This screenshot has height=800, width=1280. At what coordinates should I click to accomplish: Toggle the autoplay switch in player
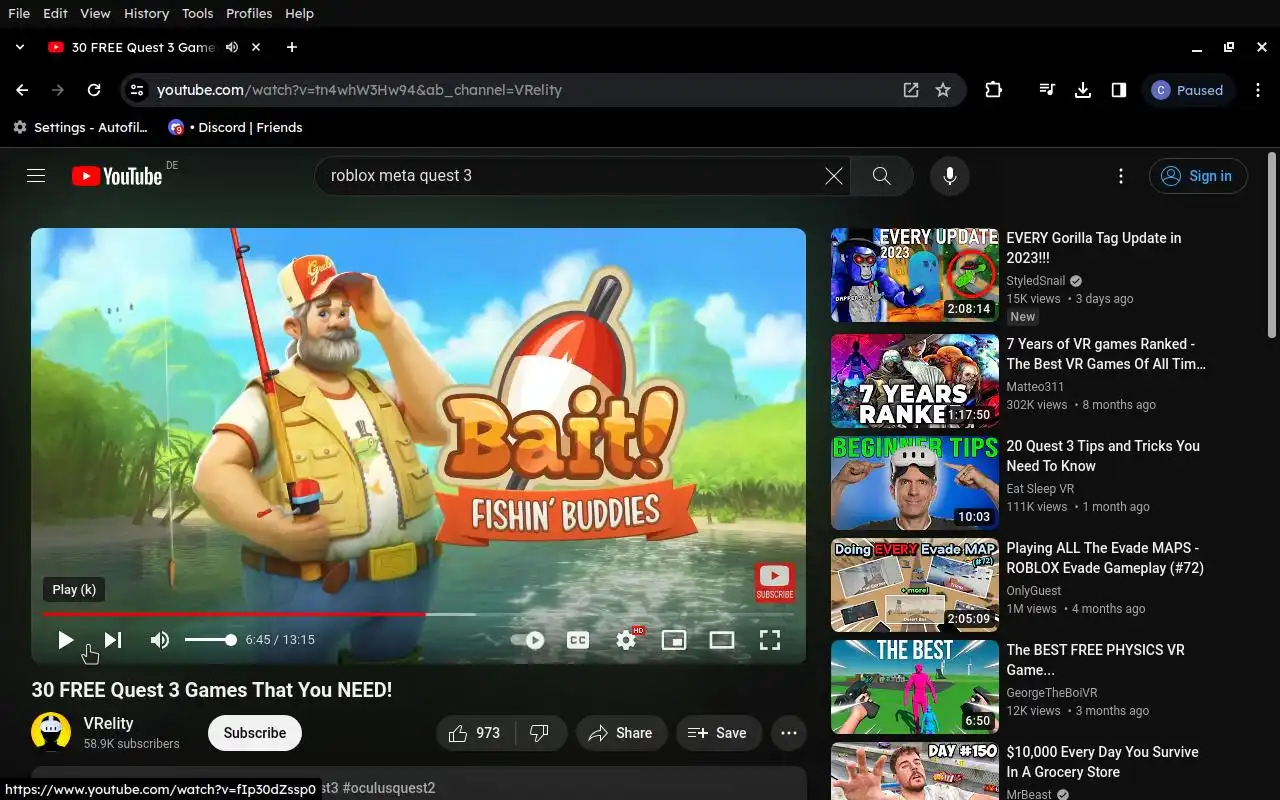(528, 640)
